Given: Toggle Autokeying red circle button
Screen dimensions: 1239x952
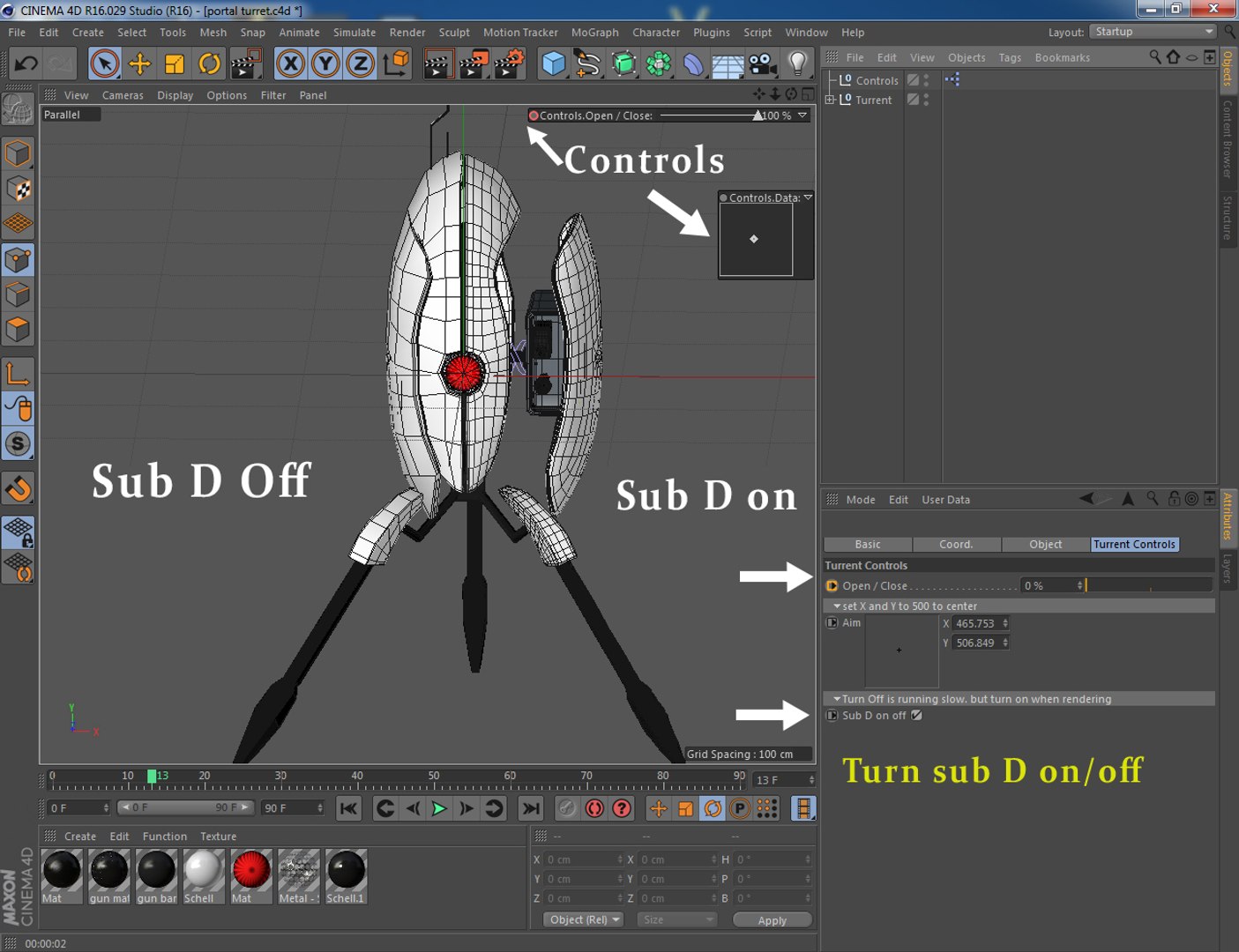Looking at the screenshot, I should click(594, 808).
